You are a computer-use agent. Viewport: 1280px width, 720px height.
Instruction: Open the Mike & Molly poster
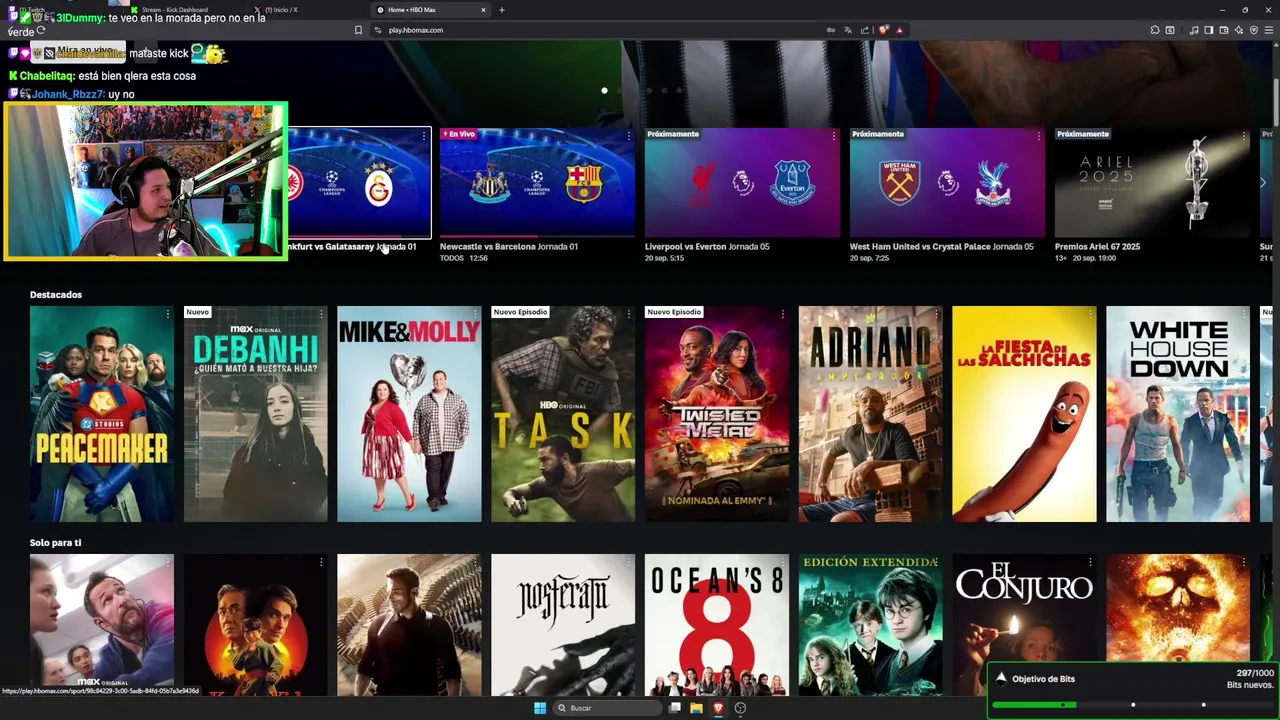(x=409, y=414)
